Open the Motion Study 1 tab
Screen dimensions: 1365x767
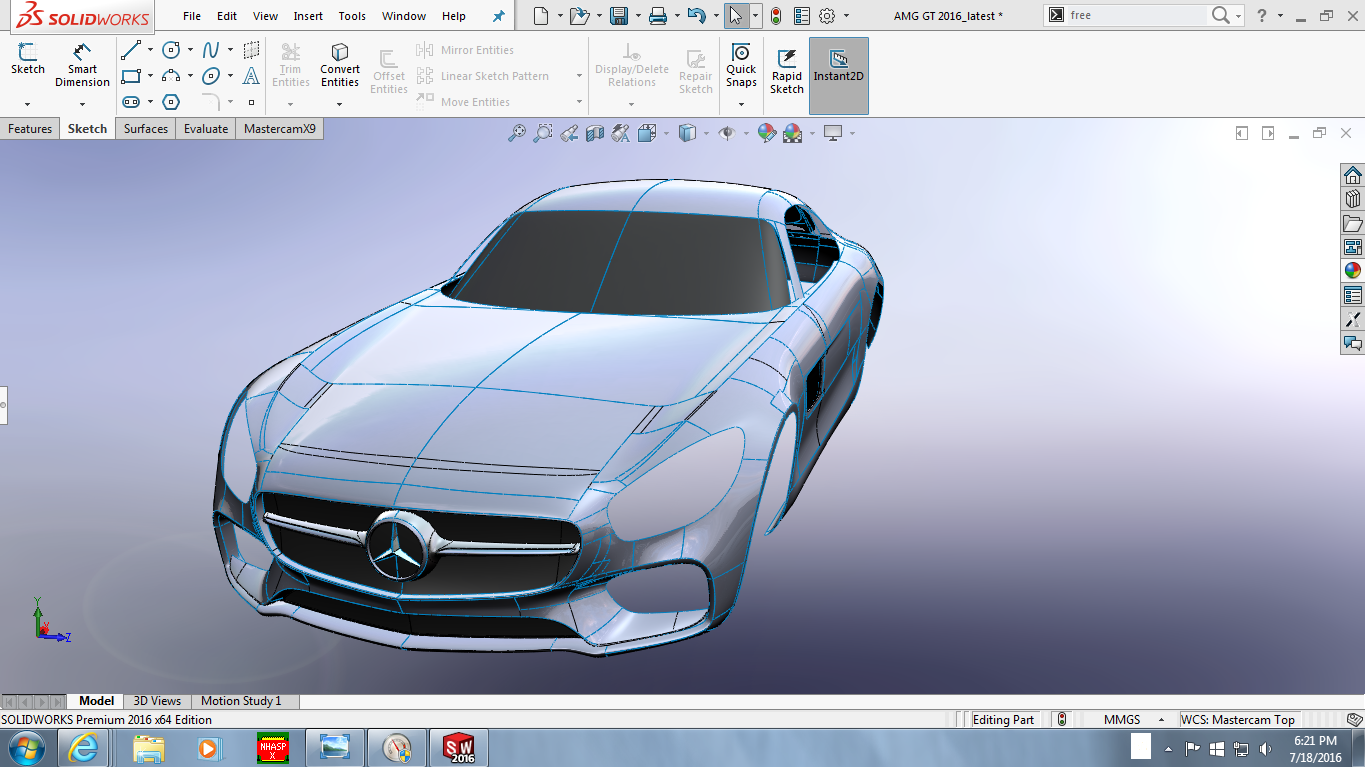click(x=241, y=701)
